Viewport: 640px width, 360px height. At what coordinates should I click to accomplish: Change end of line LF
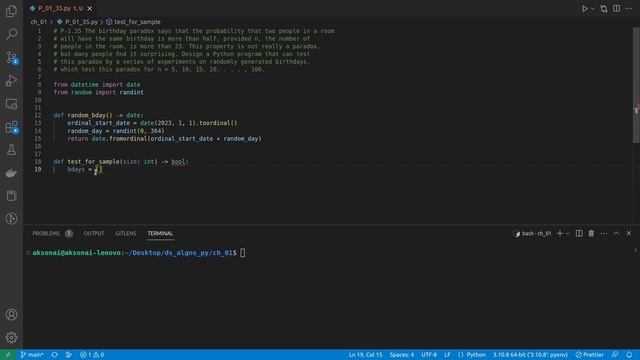[447, 355]
